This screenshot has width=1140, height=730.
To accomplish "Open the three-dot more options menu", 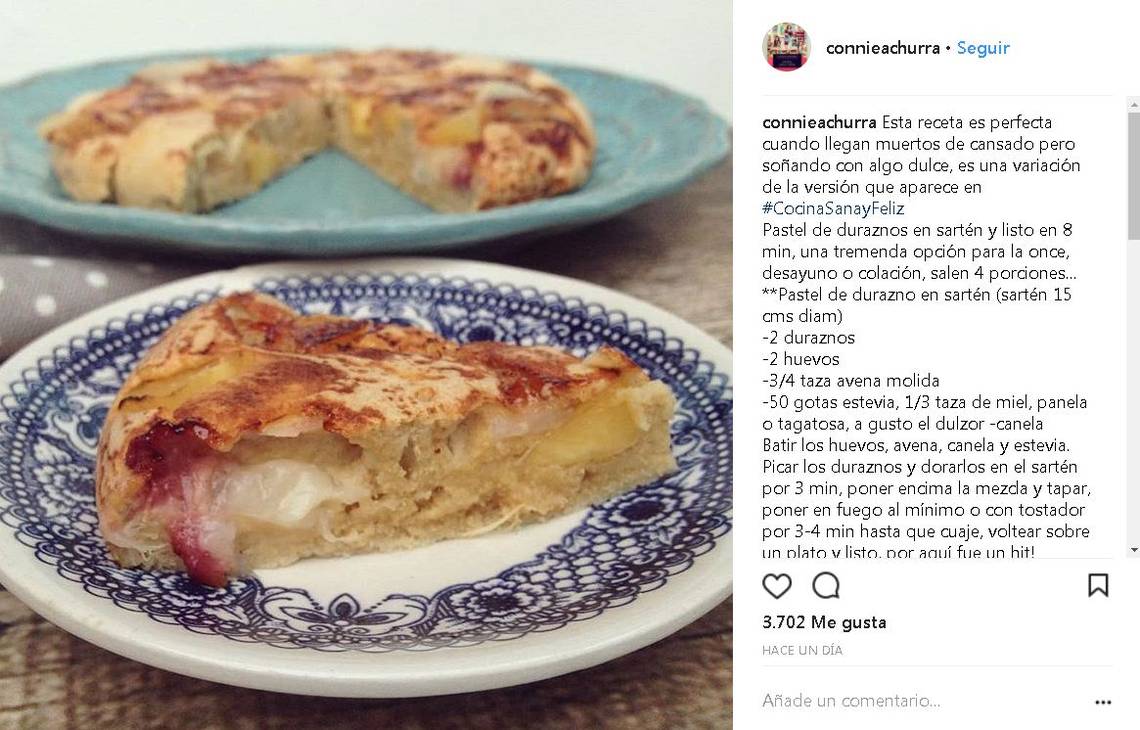I will tap(1103, 702).
